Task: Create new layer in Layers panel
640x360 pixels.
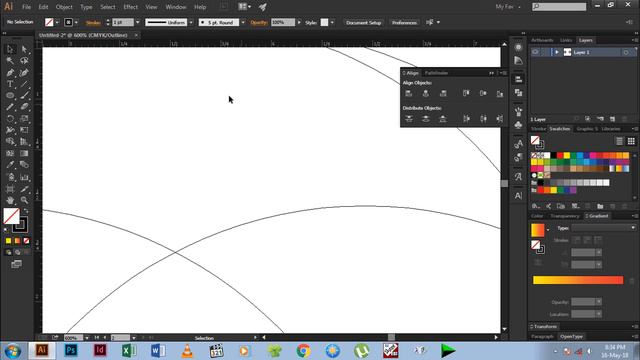Action: (612, 119)
